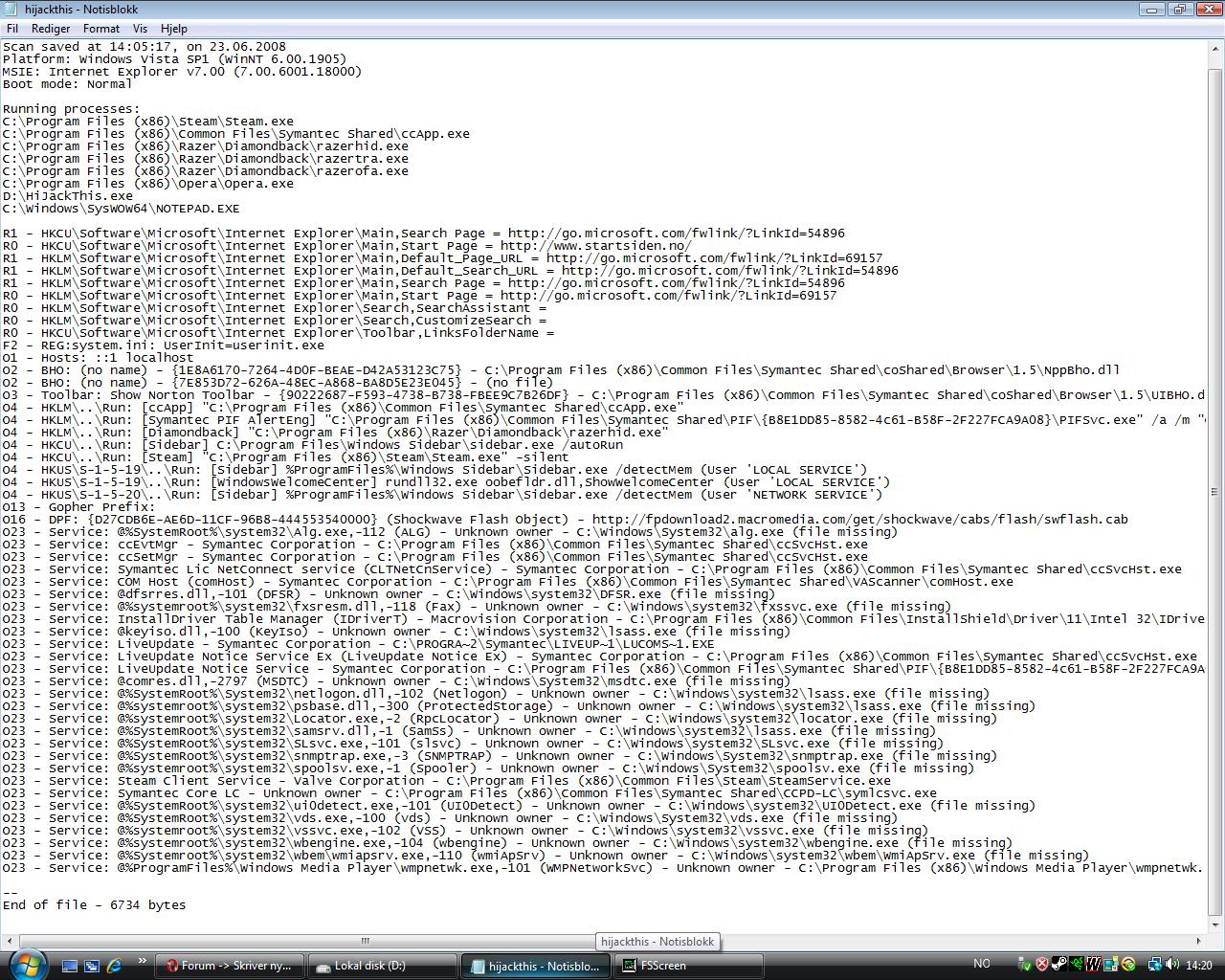The image size is (1225, 980).
Task: Click the hijackthis Notisblokk taskbar button
Action: coord(535,966)
